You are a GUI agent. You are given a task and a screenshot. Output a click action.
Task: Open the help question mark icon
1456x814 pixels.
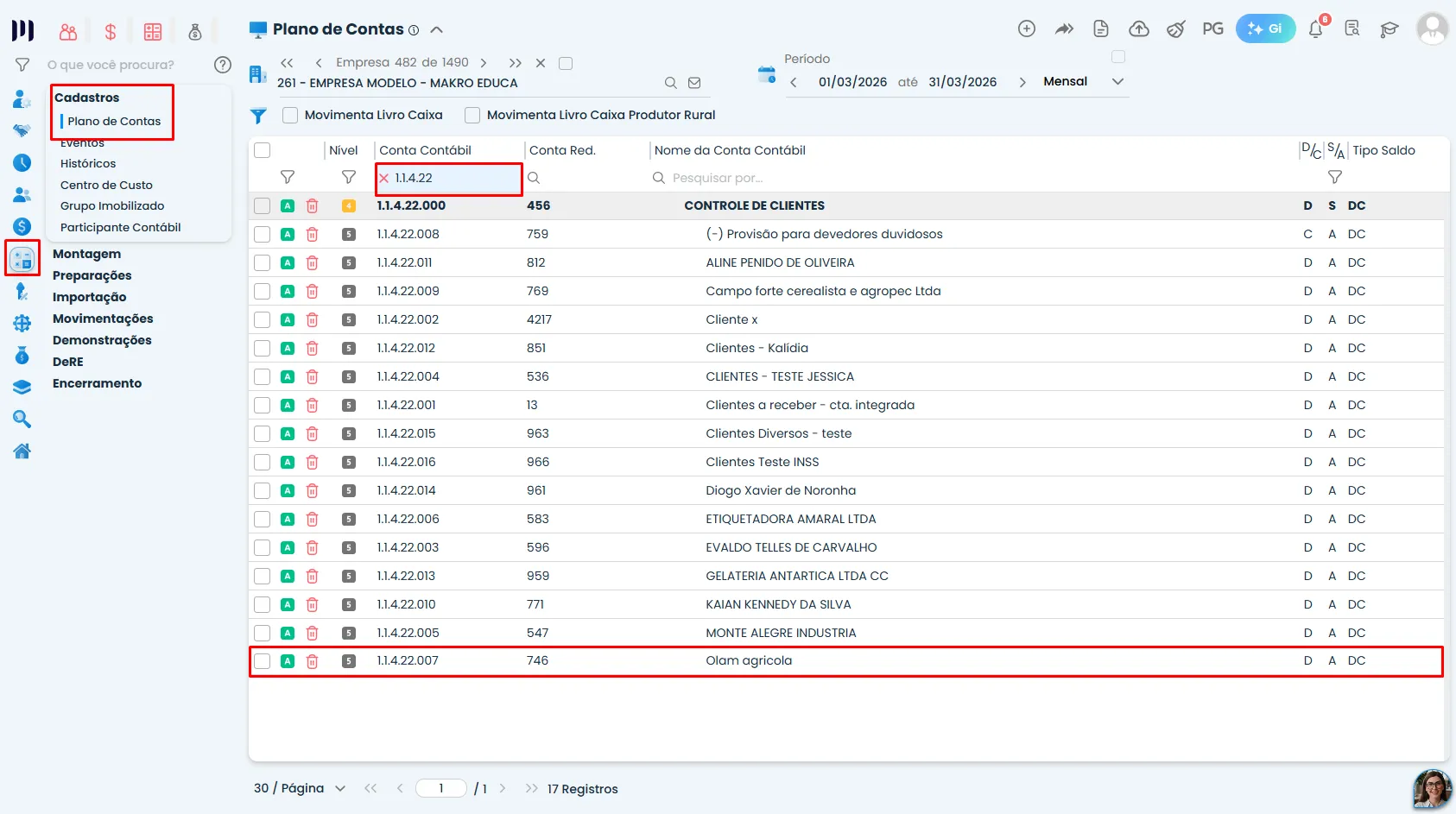(x=223, y=65)
